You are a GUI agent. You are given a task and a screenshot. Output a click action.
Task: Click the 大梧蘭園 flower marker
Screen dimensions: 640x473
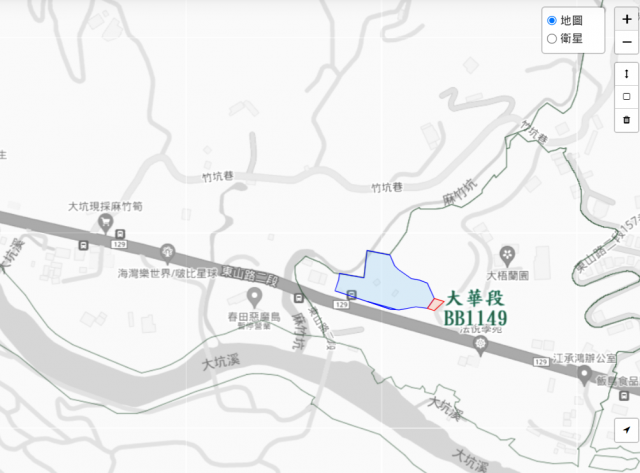click(x=507, y=256)
